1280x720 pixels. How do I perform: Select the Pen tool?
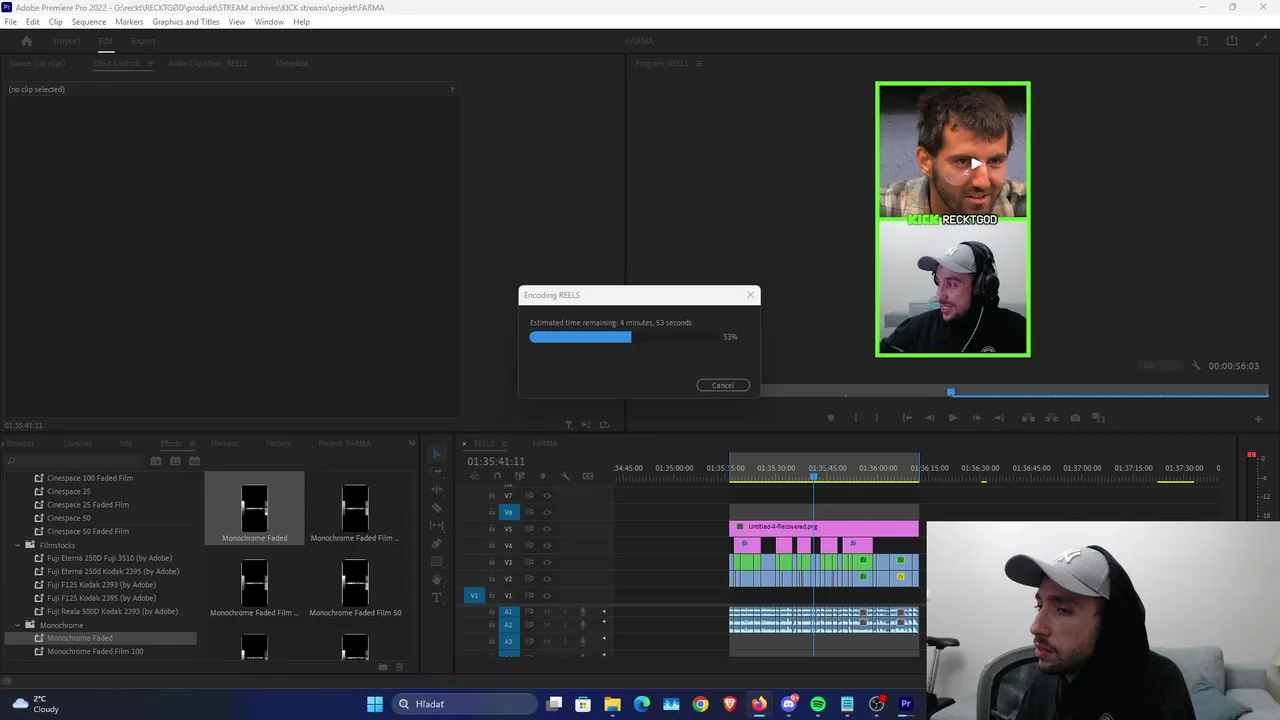coord(437,544)
